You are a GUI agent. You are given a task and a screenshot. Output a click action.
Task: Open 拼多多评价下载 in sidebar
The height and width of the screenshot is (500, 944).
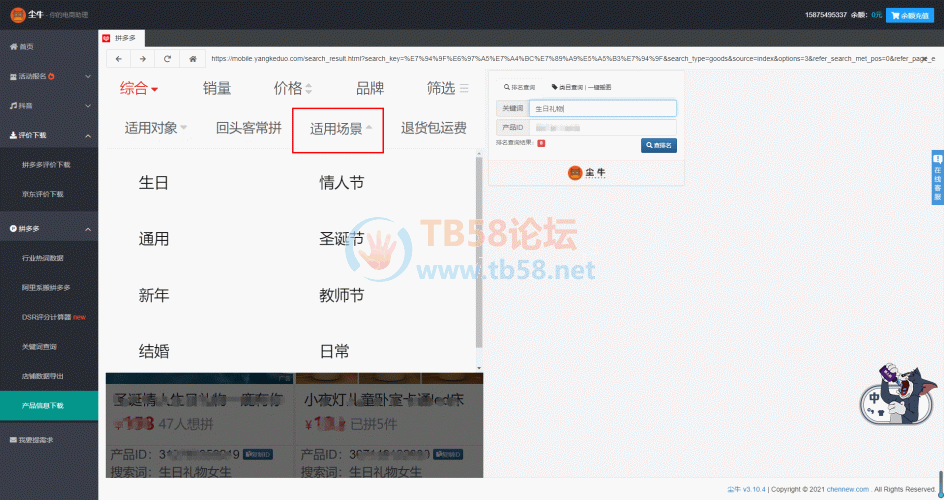[x=48, y=165]
